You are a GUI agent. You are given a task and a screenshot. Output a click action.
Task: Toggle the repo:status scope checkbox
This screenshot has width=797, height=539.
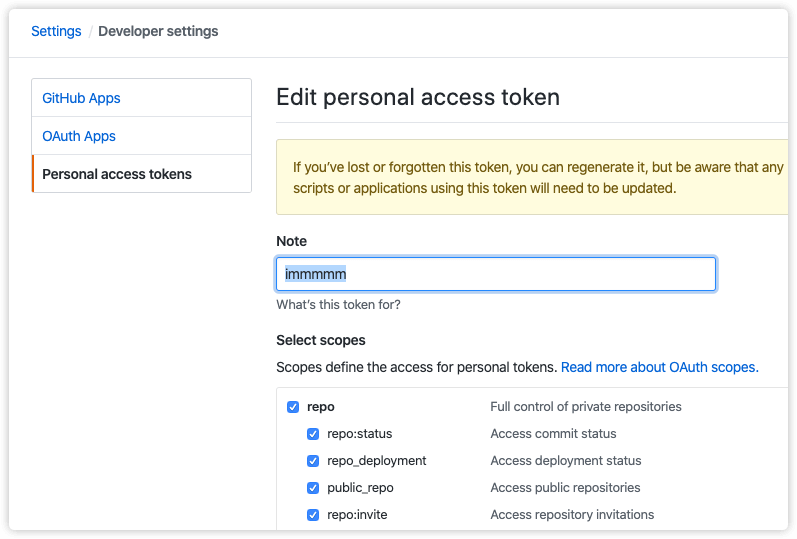[x=313, y=434]
